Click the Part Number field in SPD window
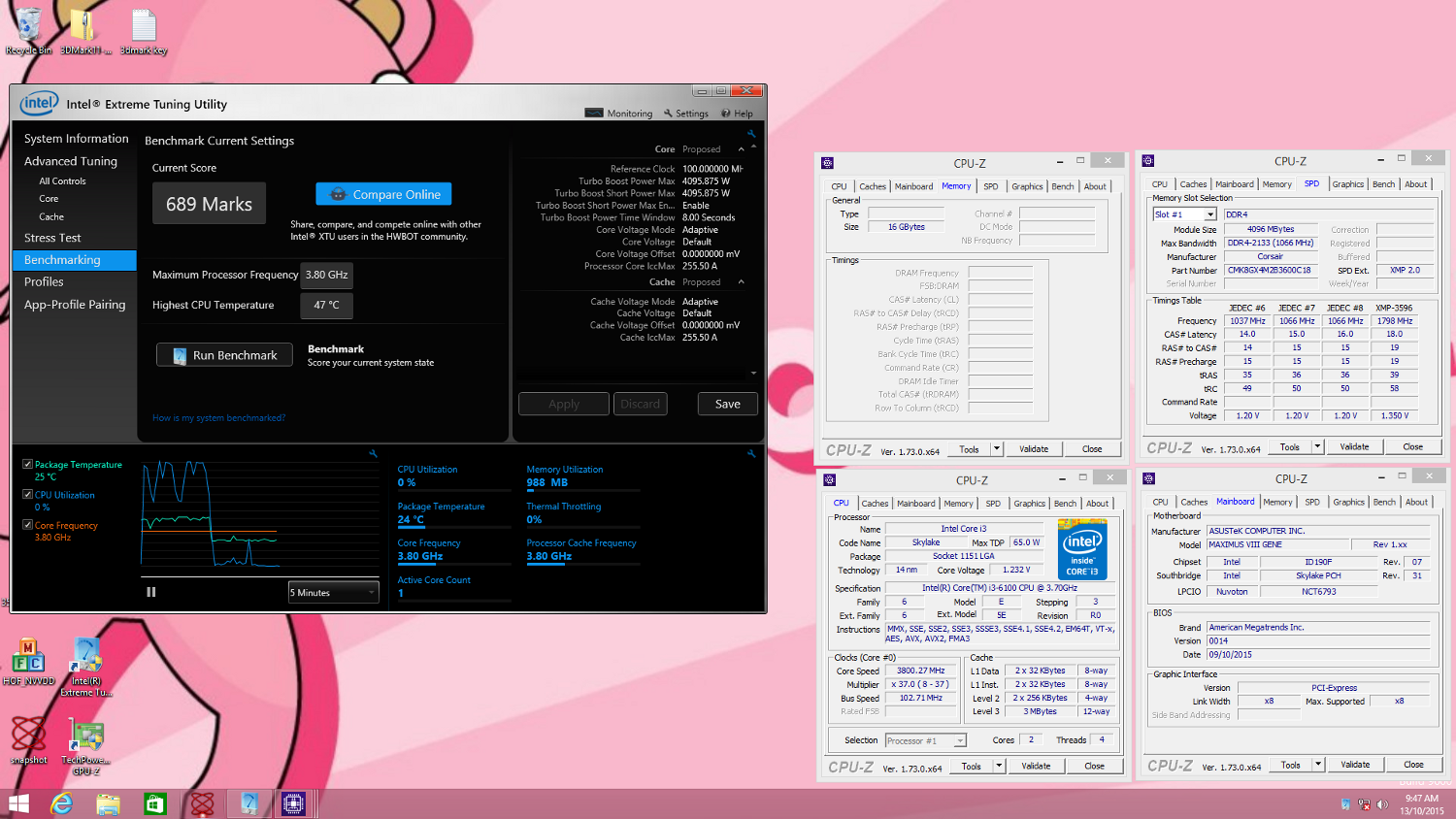 1270,271
